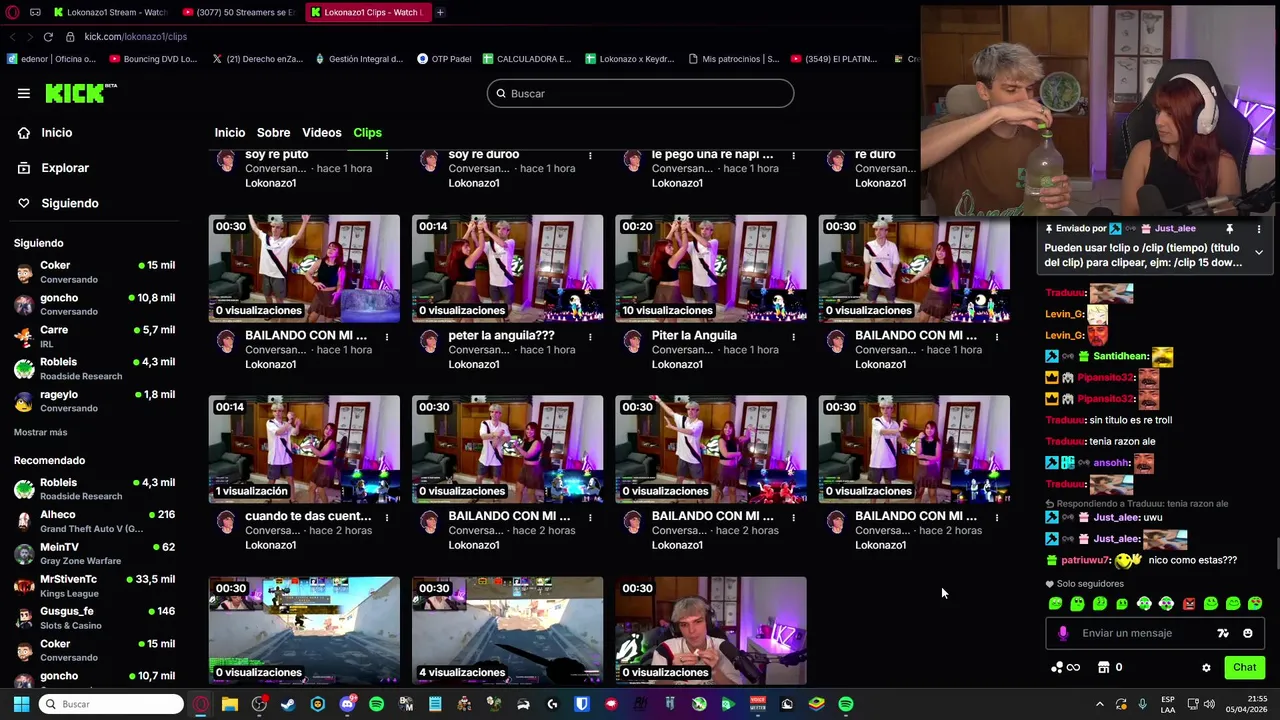This screenshot has width=1280, height=720.
Task: Click the Windows Start button
Action: pos(21,704)
